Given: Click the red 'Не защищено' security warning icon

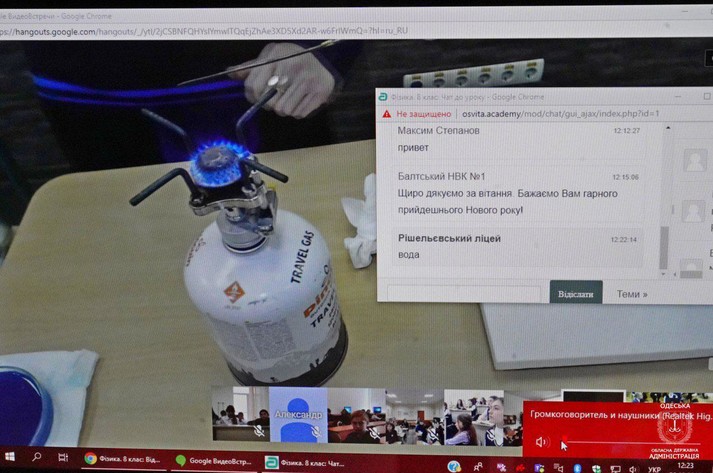Looking at the screenshot, I should tap(387, 113).
